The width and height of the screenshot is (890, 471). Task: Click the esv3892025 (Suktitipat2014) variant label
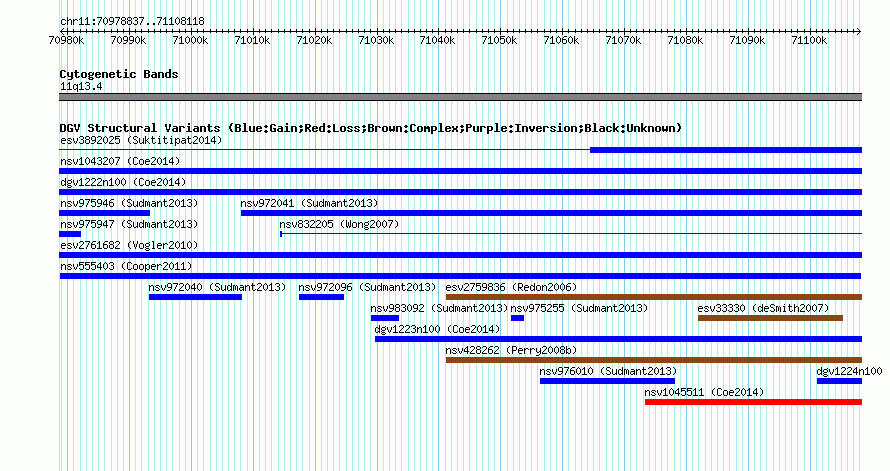pos(141,140)
